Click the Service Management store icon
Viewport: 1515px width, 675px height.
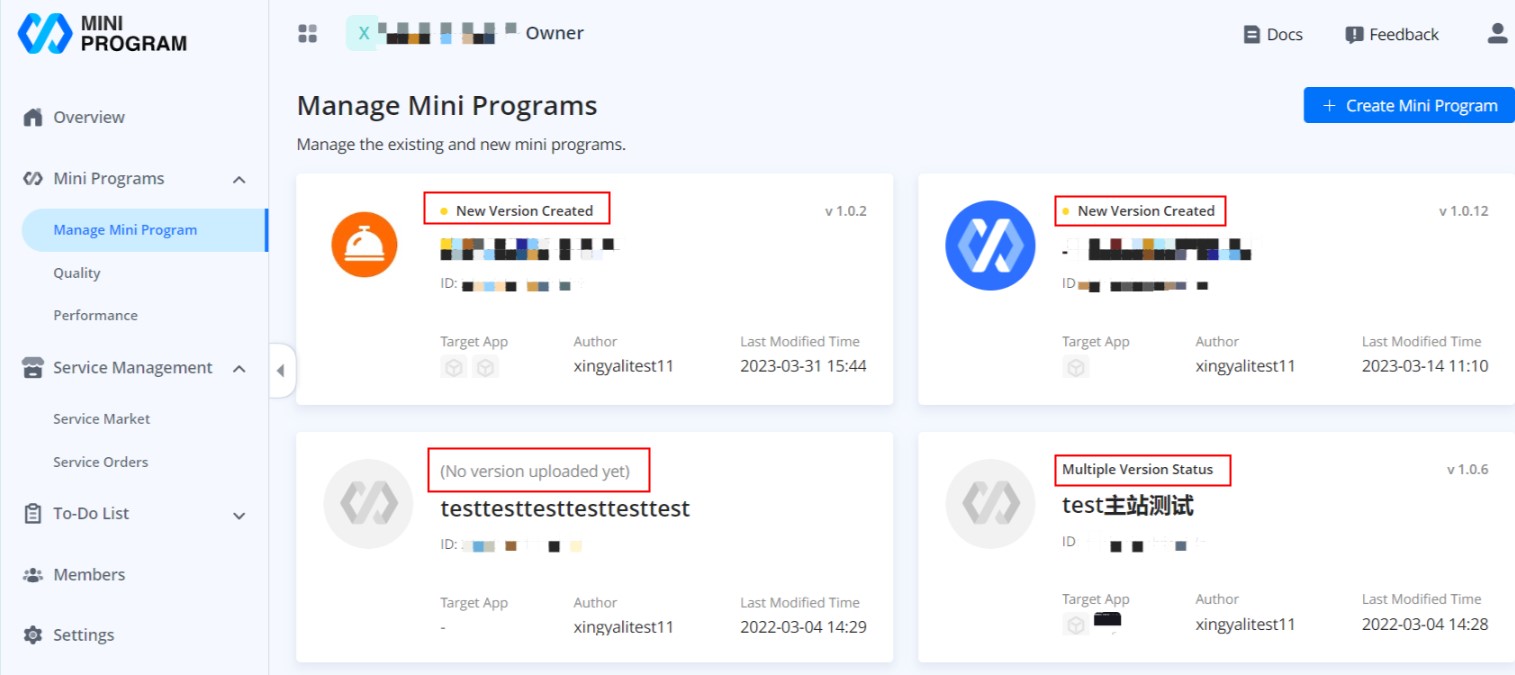point(33,368)
